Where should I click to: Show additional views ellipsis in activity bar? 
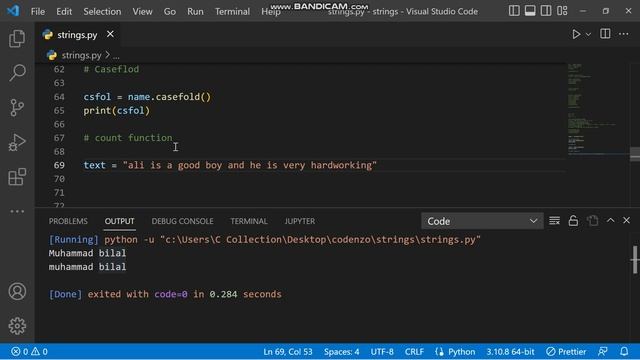click(x=17, y=211)
